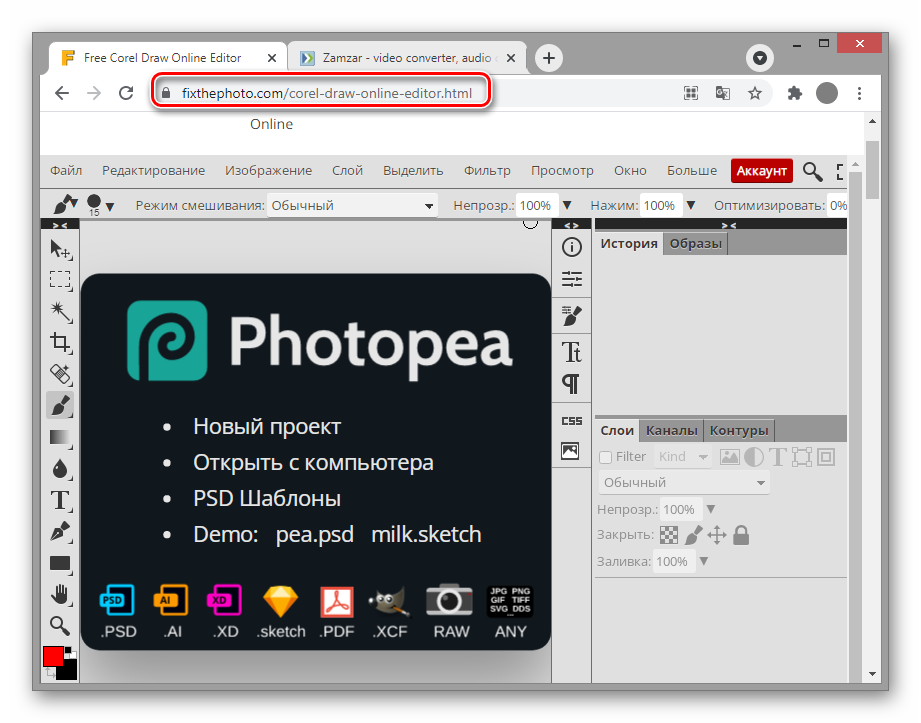921x723 pixels.
Task: Click the text layer filter icon
Action: pos(778,457)
